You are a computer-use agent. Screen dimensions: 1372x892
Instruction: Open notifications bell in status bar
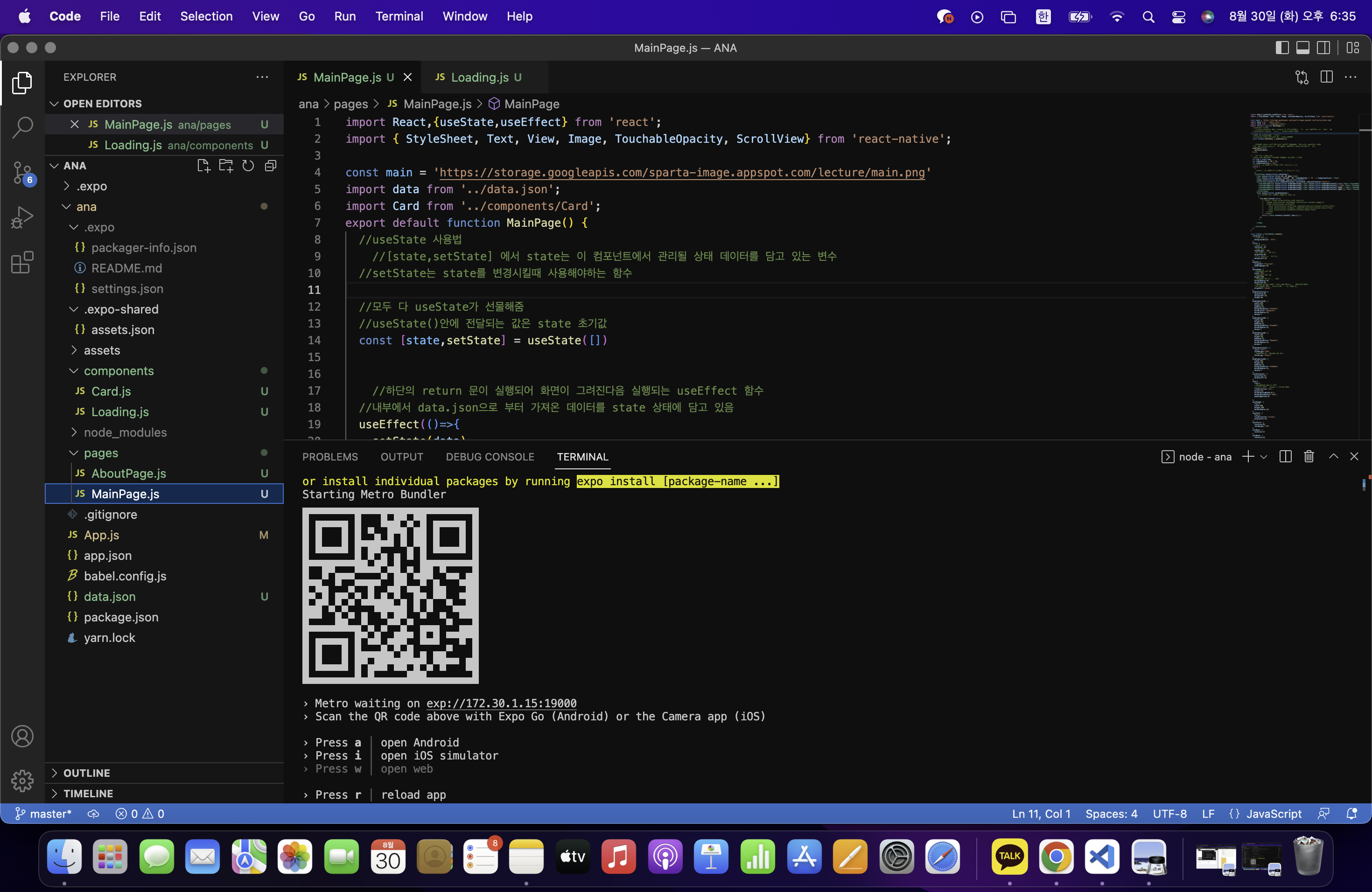point(1351,814)
